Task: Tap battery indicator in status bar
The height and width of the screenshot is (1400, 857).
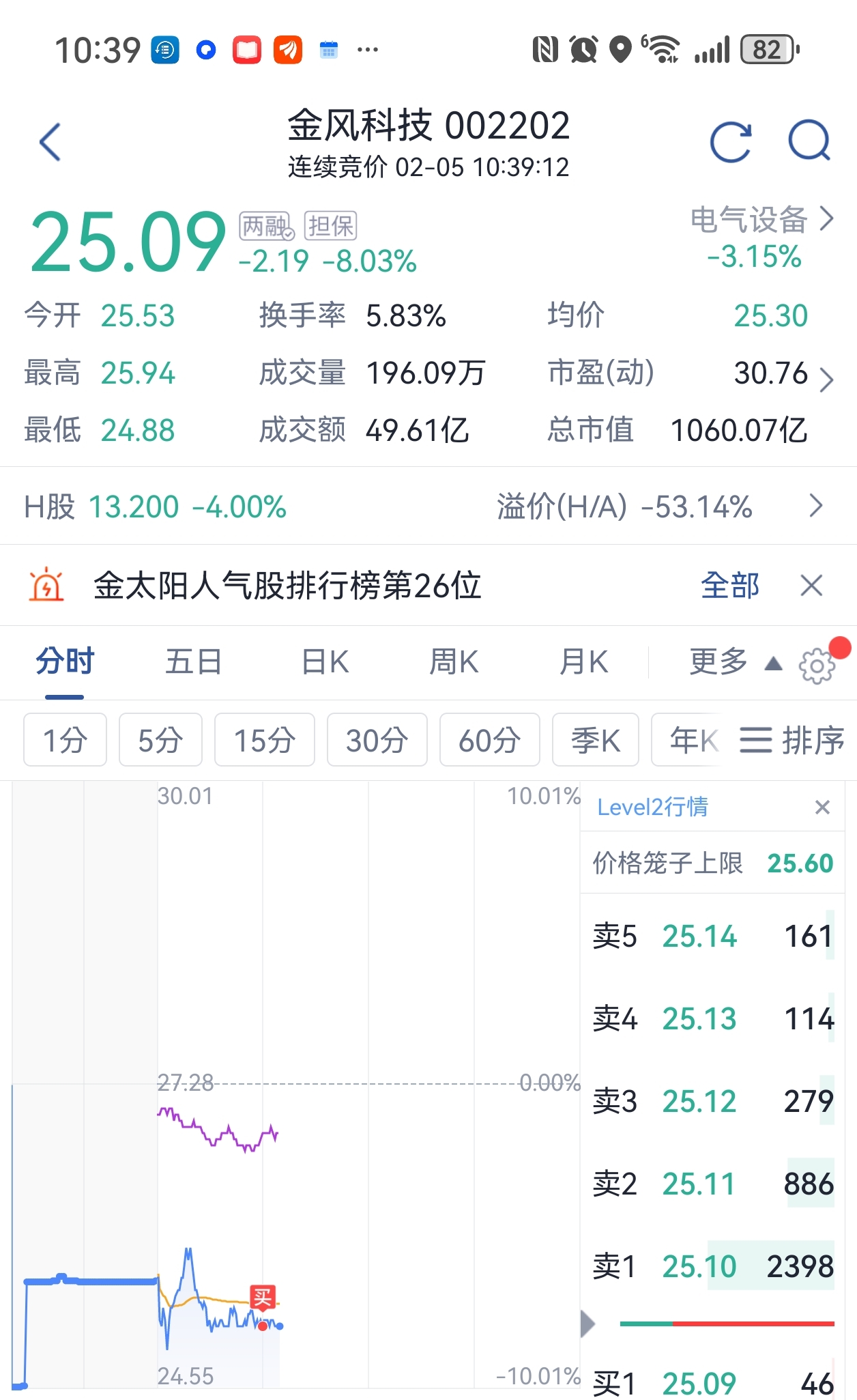Action: pyautogui.click(x=770, y=49)
